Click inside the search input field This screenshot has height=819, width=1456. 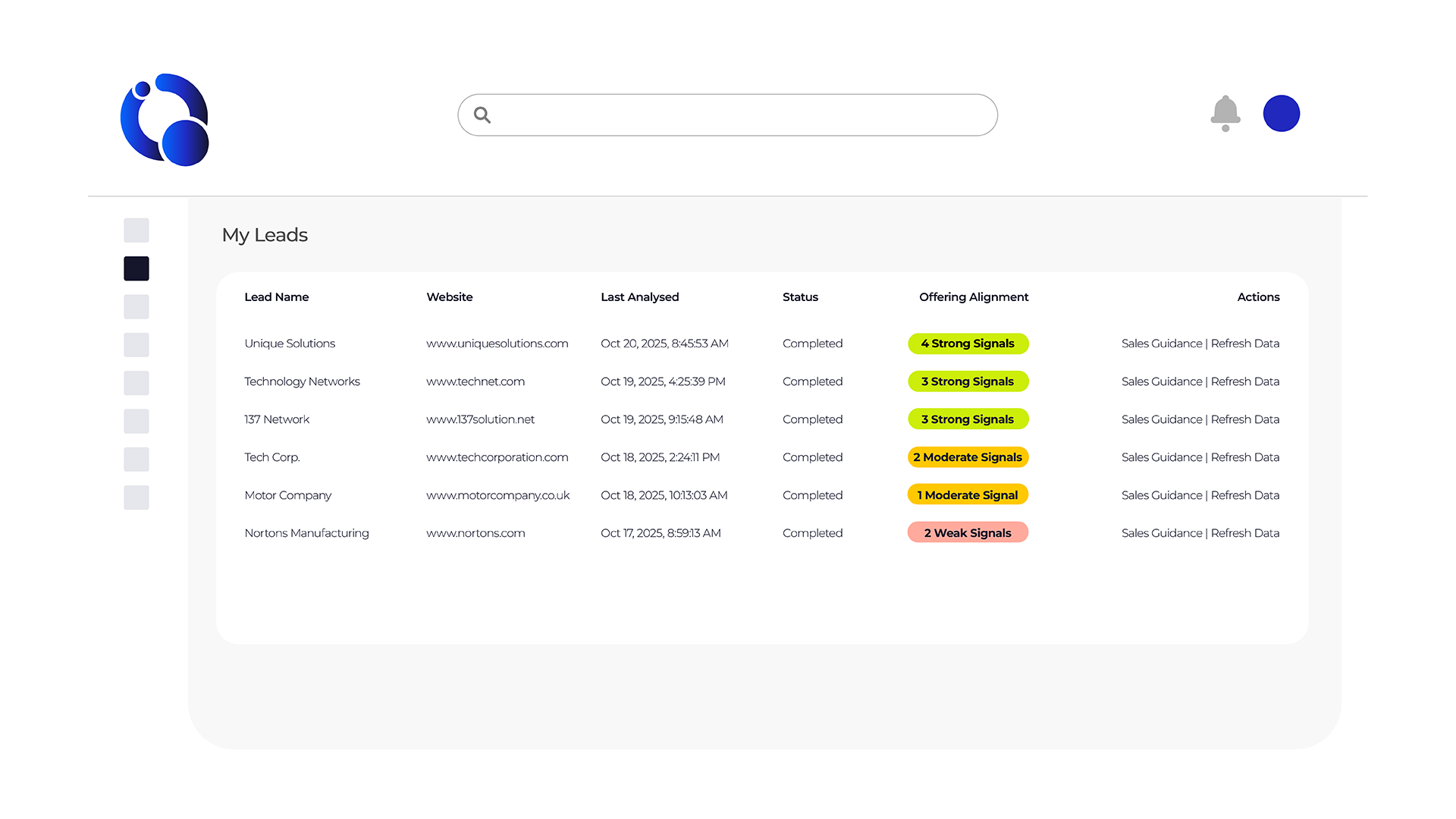coord(743,115)
